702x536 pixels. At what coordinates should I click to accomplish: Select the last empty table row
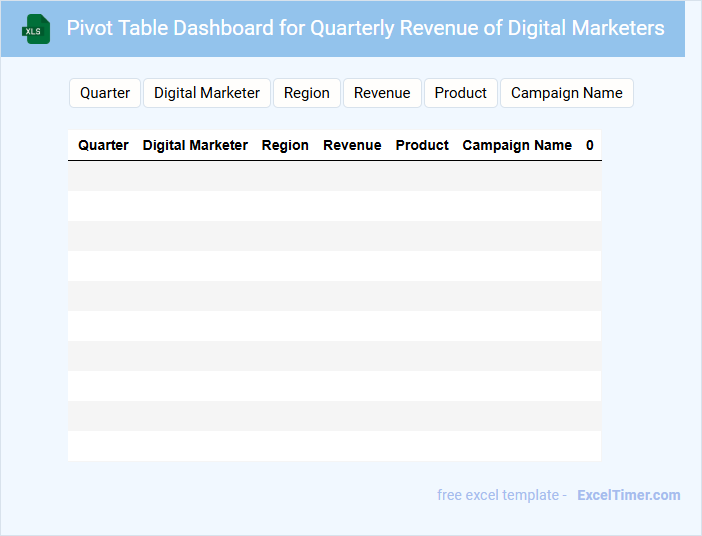pos(334,446)
